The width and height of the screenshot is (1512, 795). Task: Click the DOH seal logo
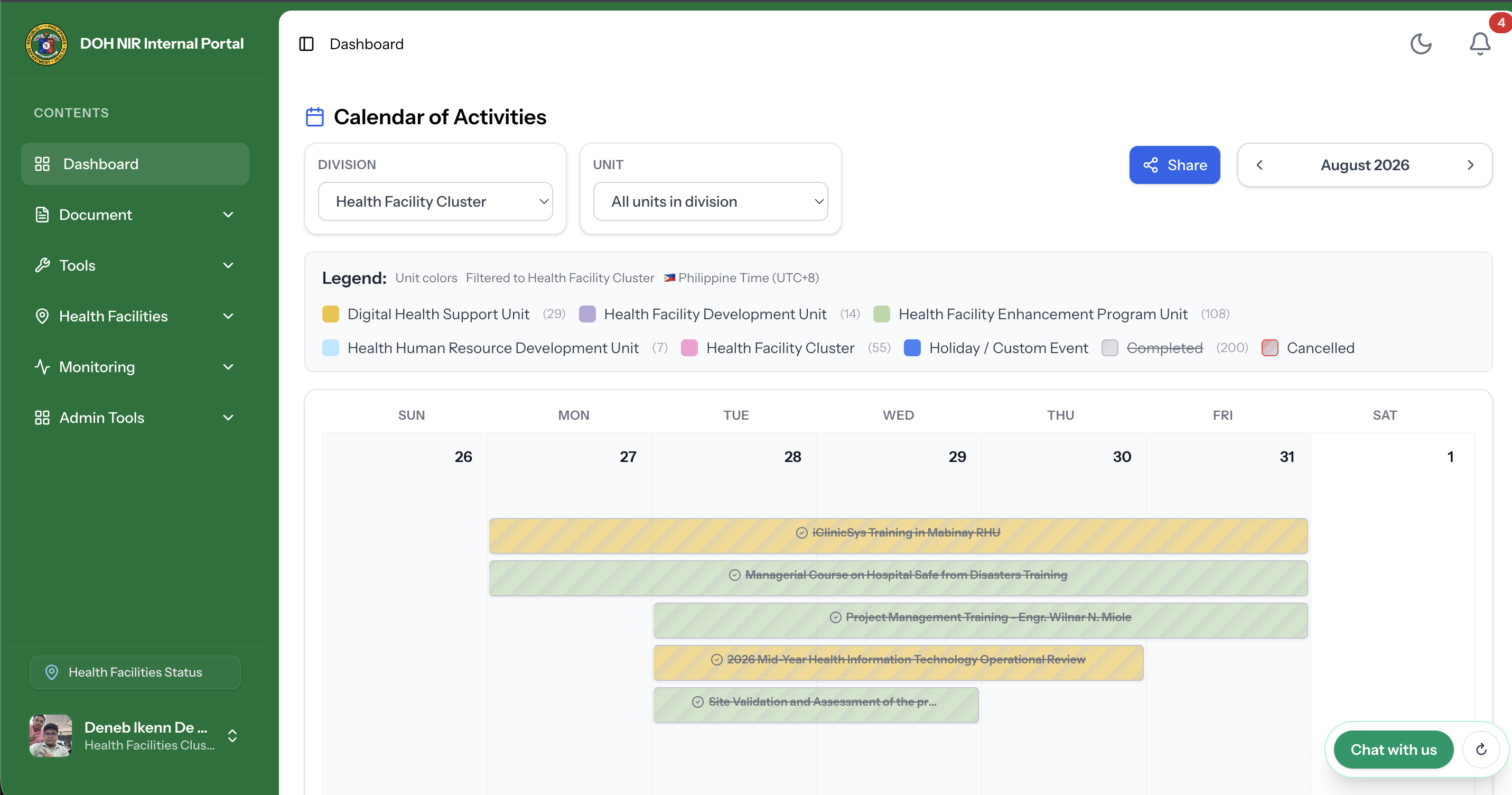pyautogui.click(x=46, y=44)
